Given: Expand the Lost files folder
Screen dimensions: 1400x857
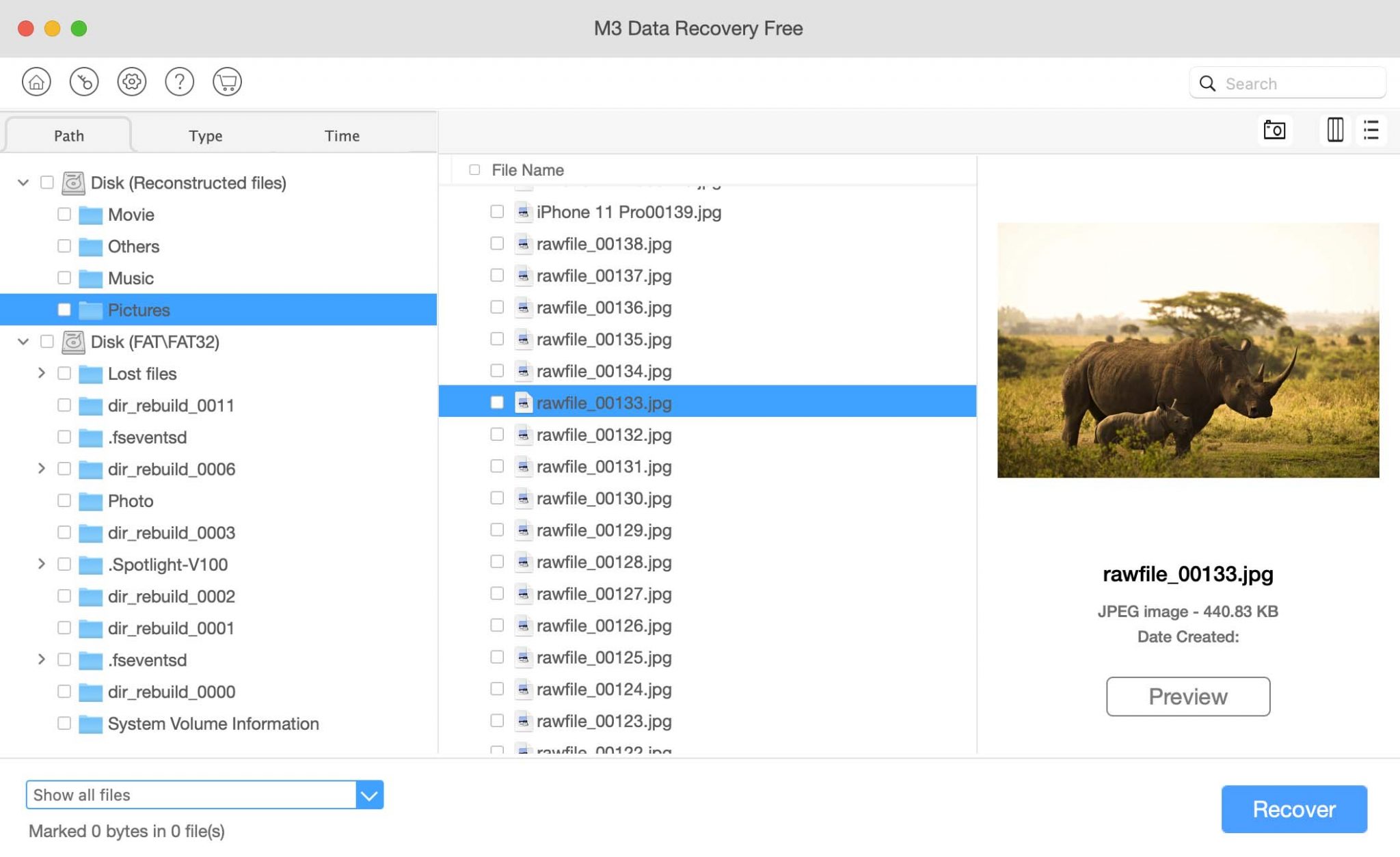Looking at the screenshot, I should click(x=42, y=373).
